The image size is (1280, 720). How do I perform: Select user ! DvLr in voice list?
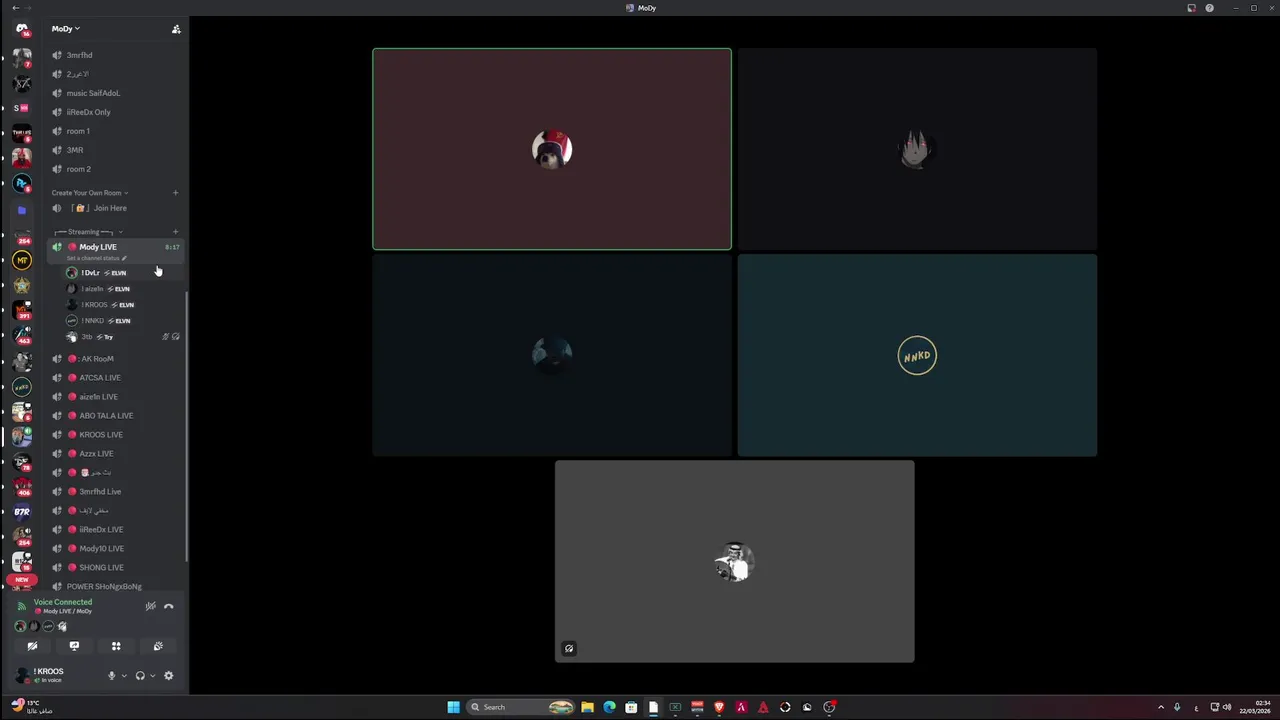pyautogui.click(x=122, y=273)
